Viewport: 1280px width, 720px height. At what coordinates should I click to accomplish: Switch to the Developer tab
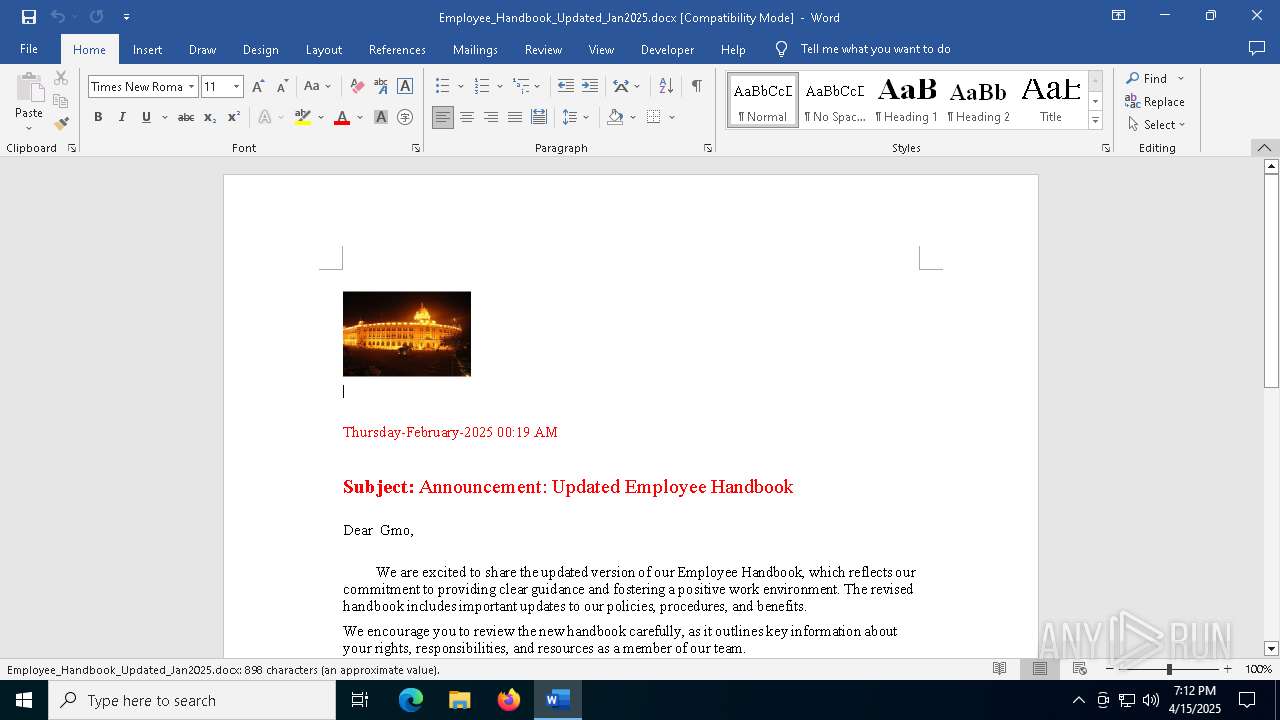[667, 49]
